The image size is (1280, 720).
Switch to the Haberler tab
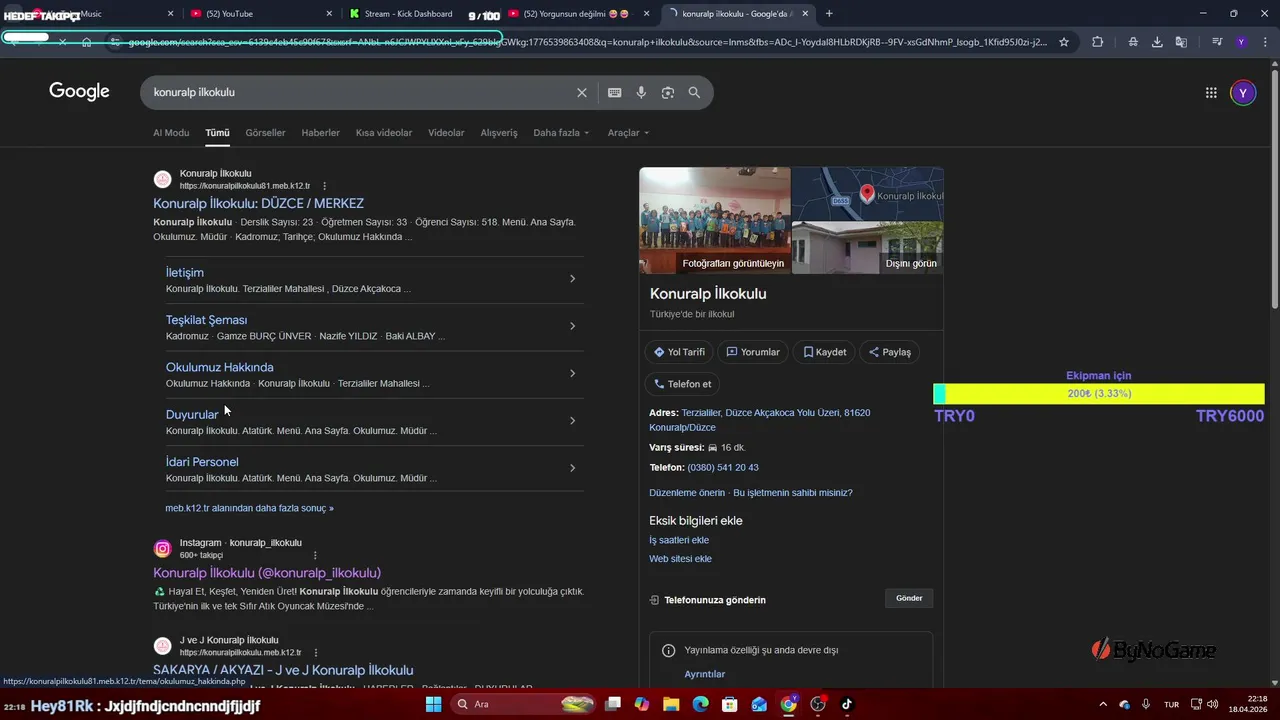pos(321,133)
